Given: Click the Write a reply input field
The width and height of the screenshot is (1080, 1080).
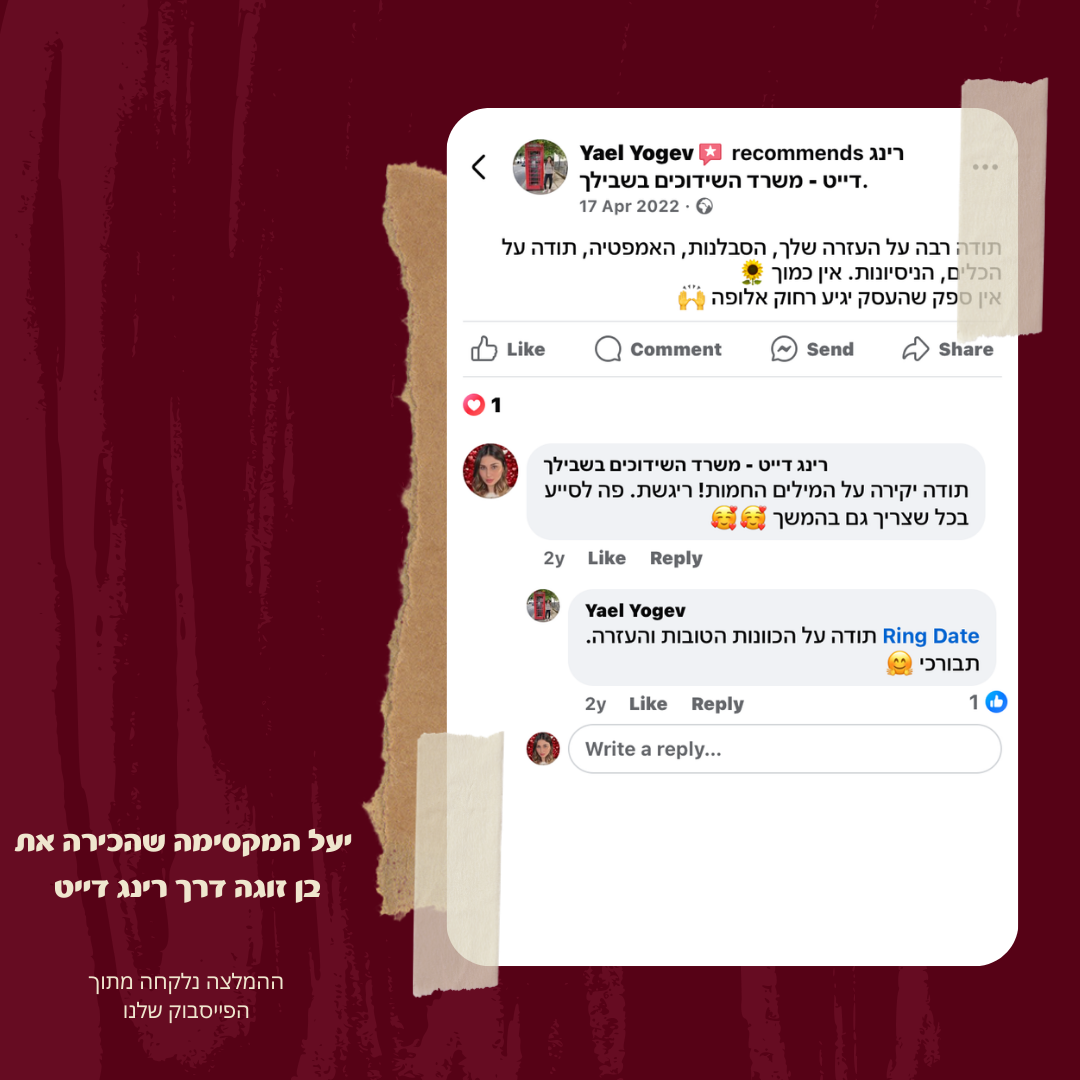Looking at the screenshot, I should 785,749.
